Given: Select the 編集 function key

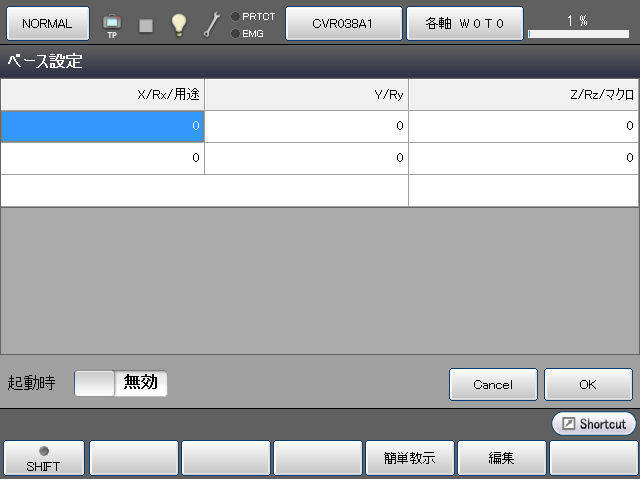Looking at the screenshot, I should (502, 458).
